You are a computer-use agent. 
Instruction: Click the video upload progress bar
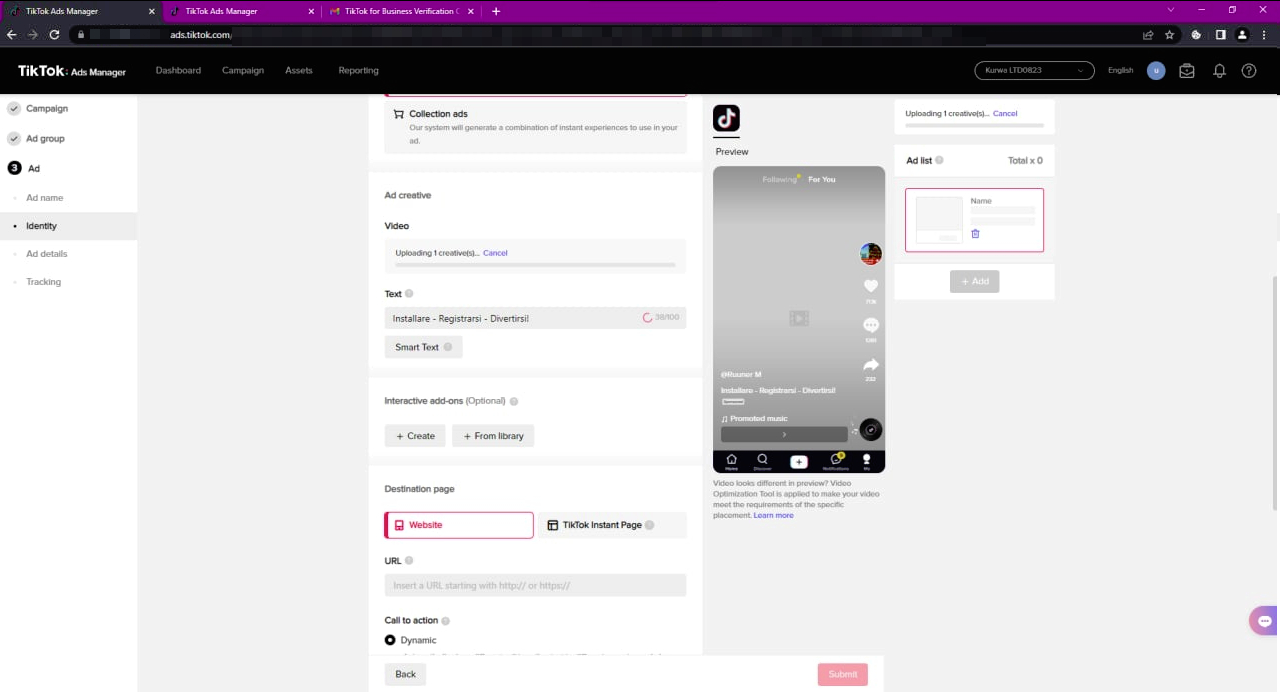535,265
